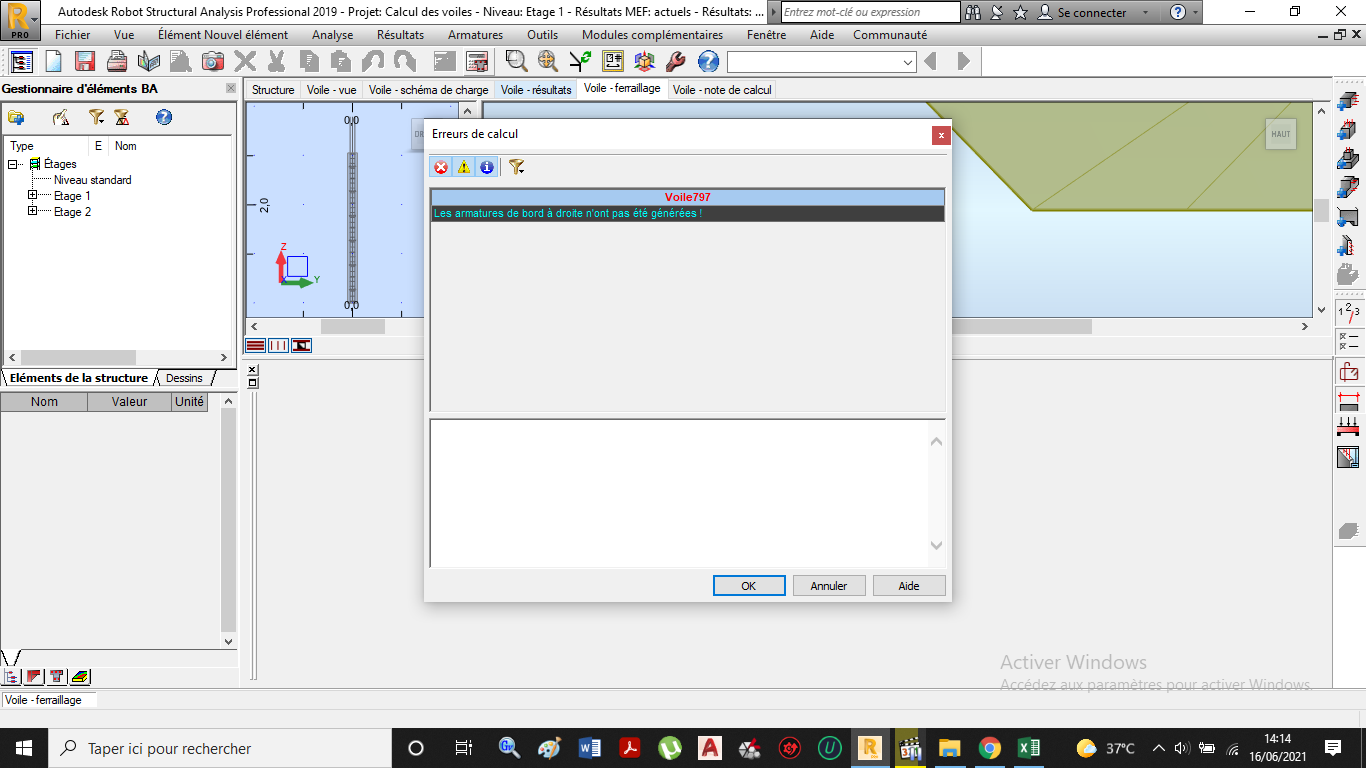Switch to the Structure tab

(x=273, y=90)
